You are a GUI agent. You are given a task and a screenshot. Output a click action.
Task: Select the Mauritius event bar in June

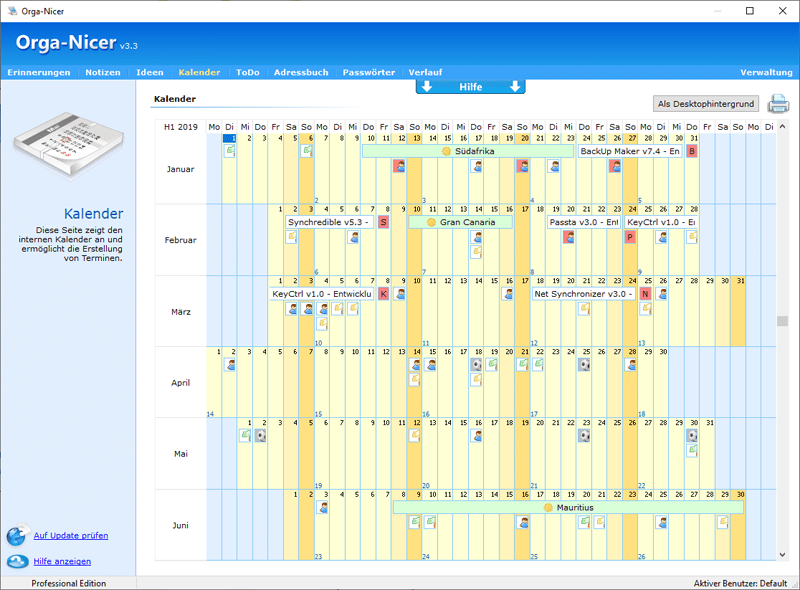click(x=568, y=508)
